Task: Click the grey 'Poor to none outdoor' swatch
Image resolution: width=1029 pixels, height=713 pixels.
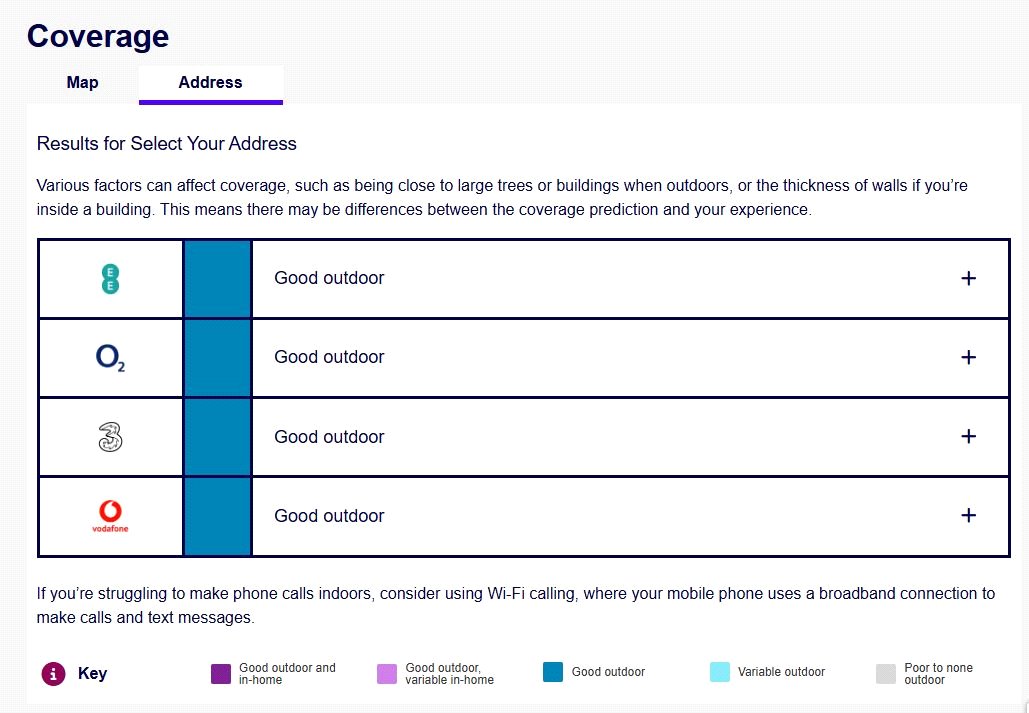Action: click(x=886, y=673)
